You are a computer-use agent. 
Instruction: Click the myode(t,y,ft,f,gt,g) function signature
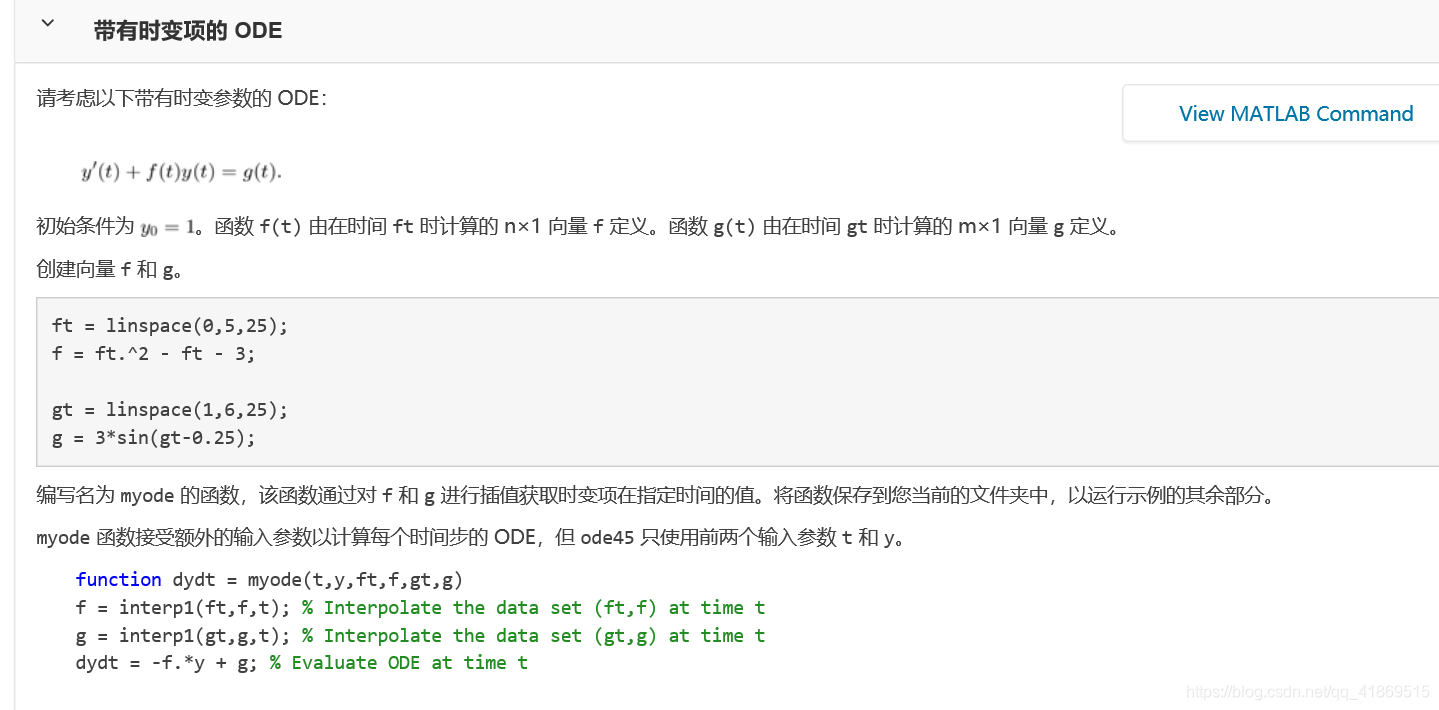tap(355, 580)
